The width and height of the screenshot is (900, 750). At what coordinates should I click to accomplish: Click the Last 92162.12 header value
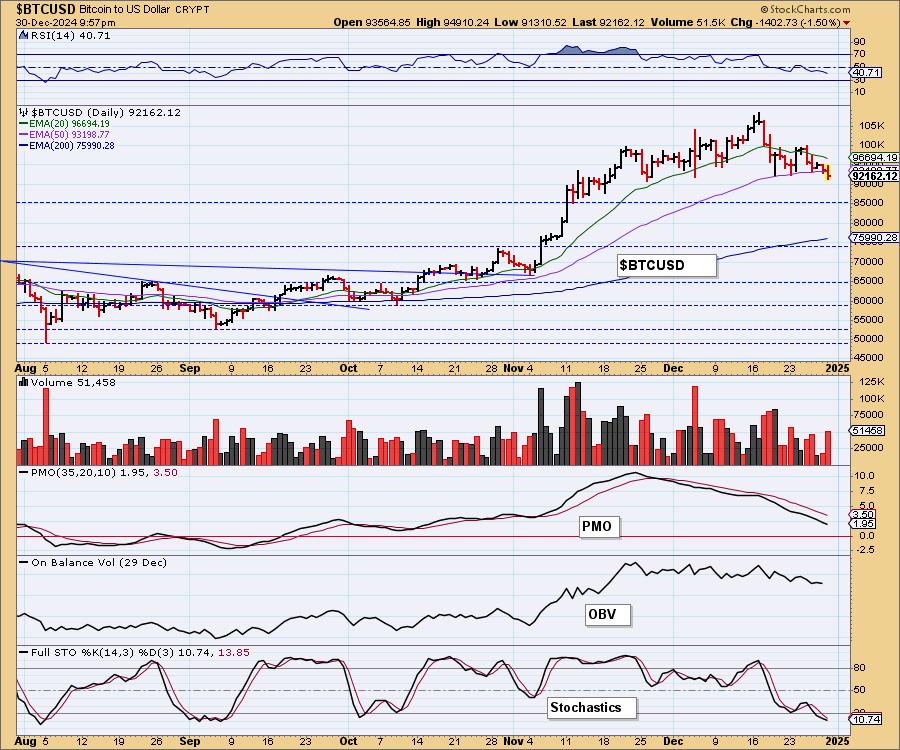608,22
